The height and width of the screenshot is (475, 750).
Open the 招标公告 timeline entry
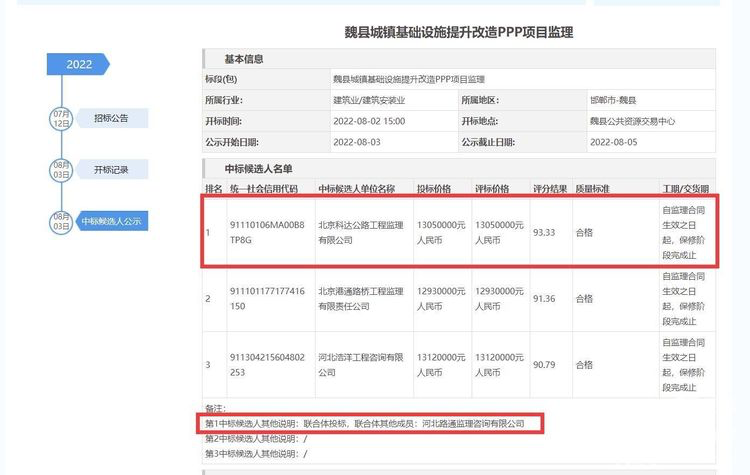tap(112, 118)
